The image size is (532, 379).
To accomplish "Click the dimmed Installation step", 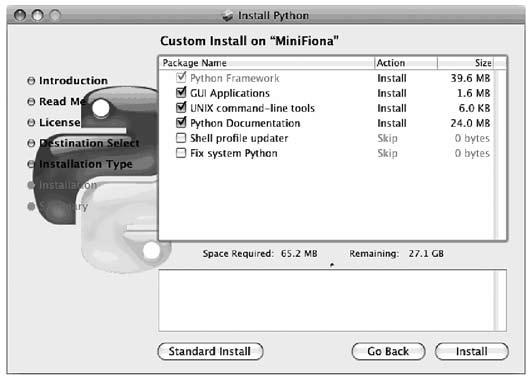I will [68, 185].
